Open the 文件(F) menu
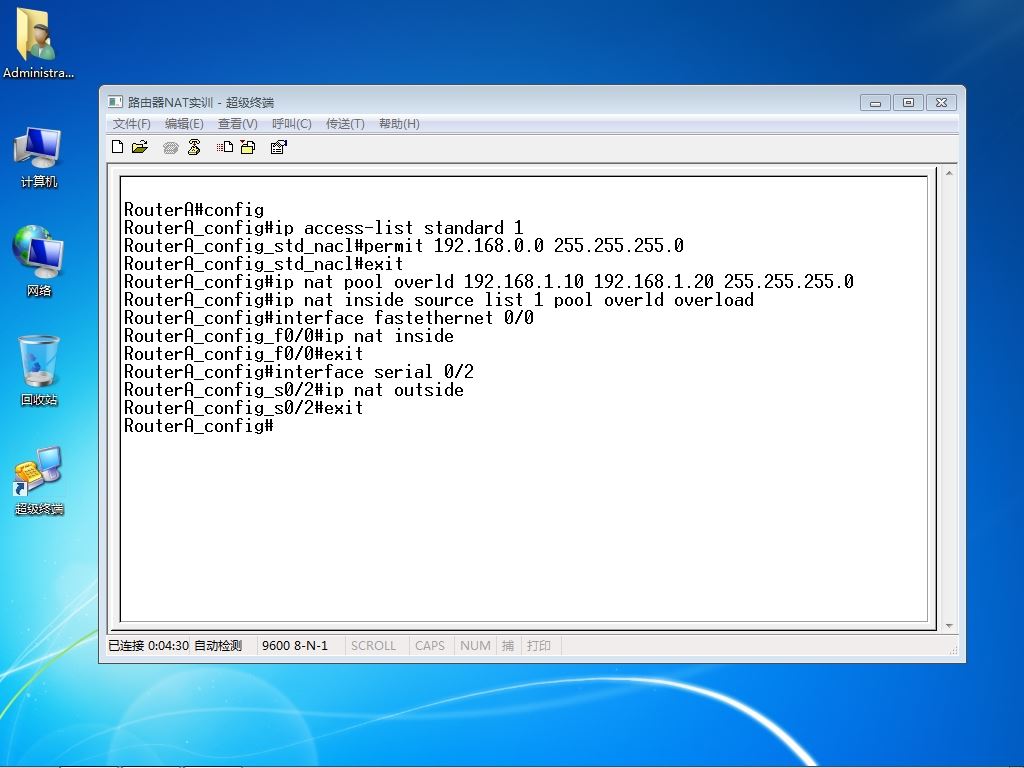The width and height of the screenshot is (1024, 768). pos(131,123)
